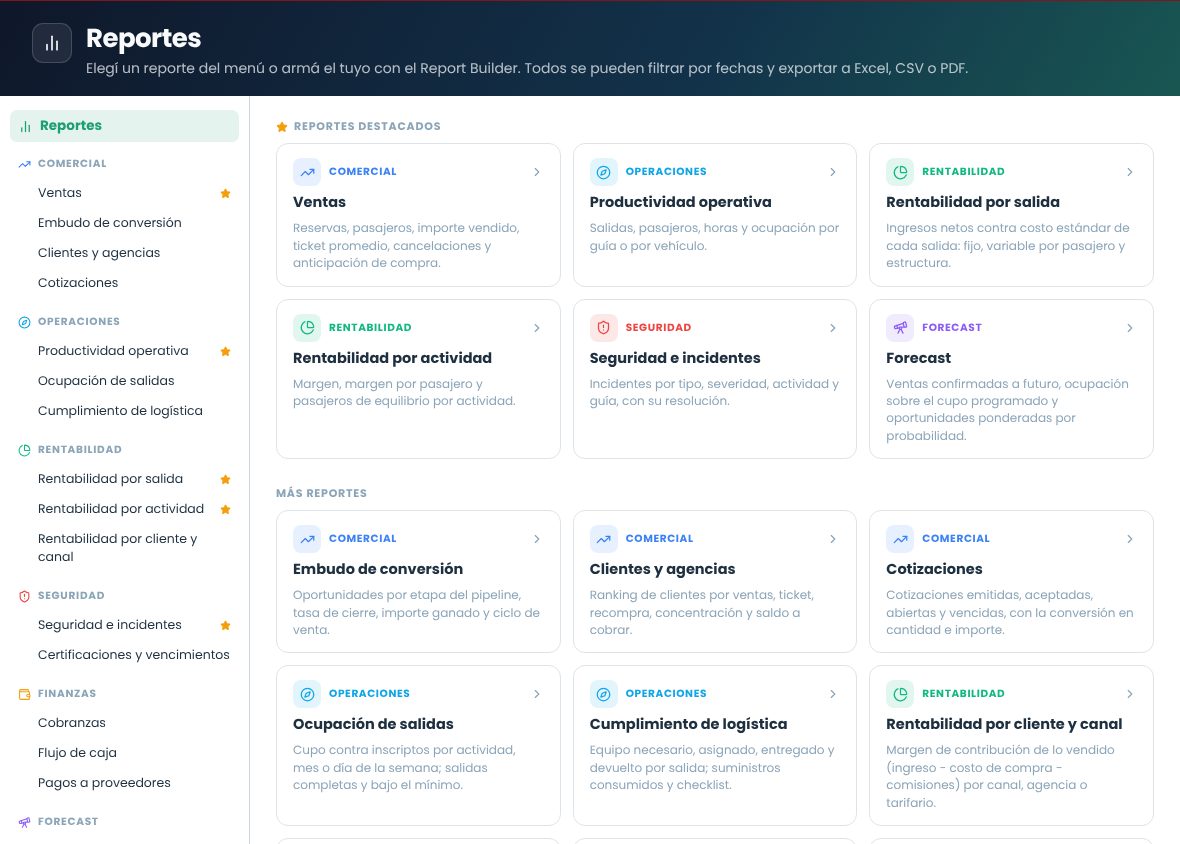Image resolution: width=1180 pixels, height=844 pixels.
Task: Click the compass icon on the Cumplimiento de logística card
Action: pyautogui.click(x=604, y=694)
